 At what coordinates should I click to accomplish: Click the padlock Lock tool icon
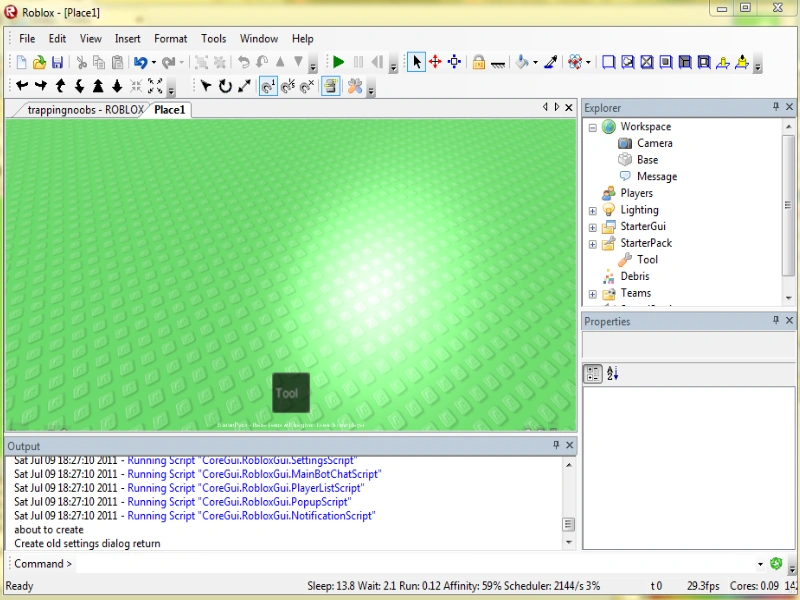[479, 62]
